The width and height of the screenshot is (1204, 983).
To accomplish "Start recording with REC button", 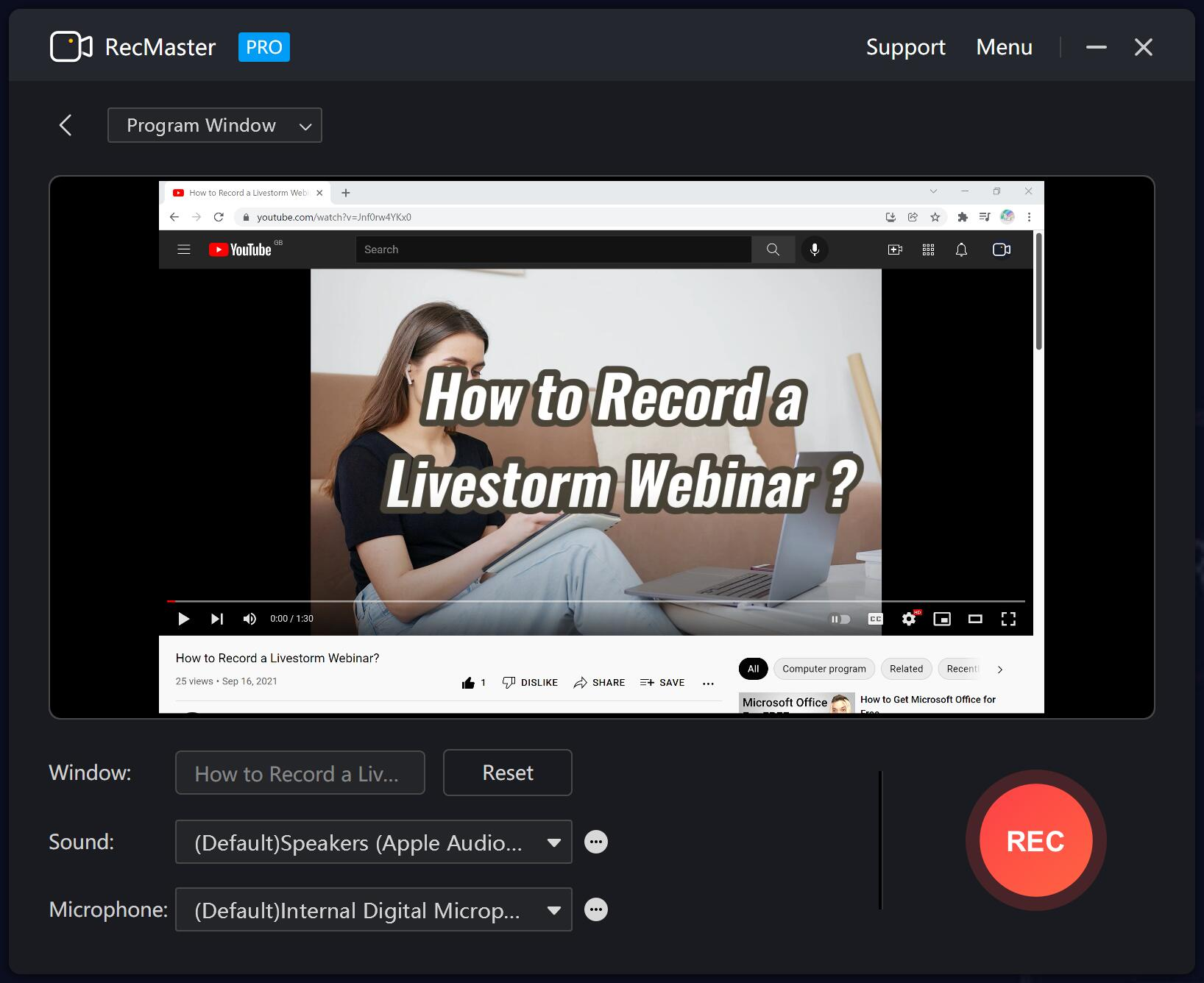I will click(1035, 840).
